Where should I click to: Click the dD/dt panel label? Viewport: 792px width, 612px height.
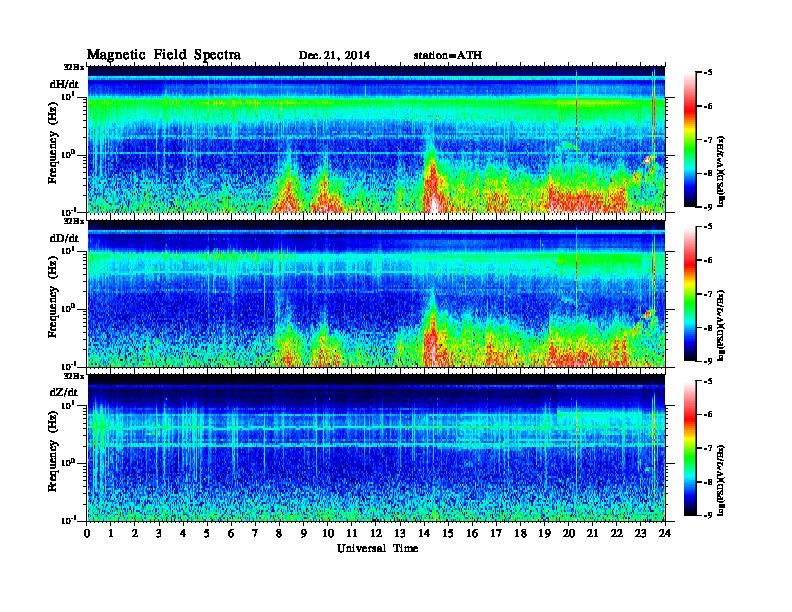[x=64, y=238]
